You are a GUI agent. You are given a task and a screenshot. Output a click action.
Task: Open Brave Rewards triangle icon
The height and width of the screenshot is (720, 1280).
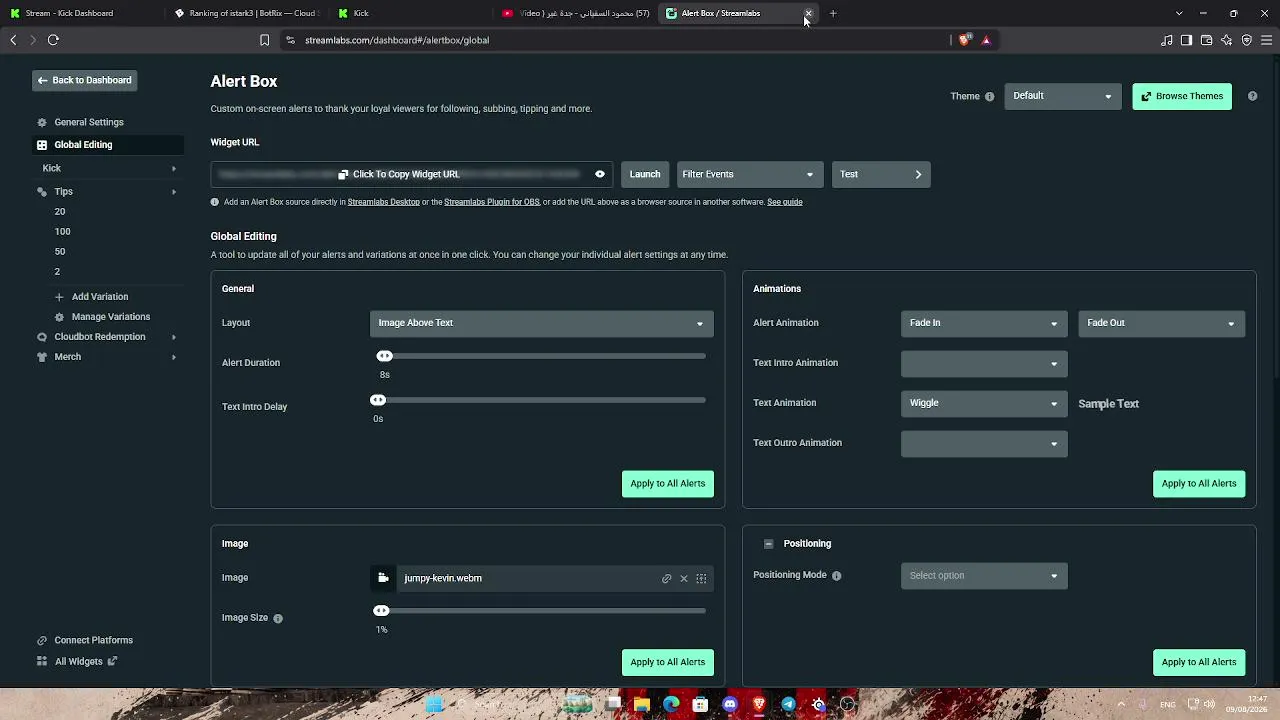[x=986, y=40]
